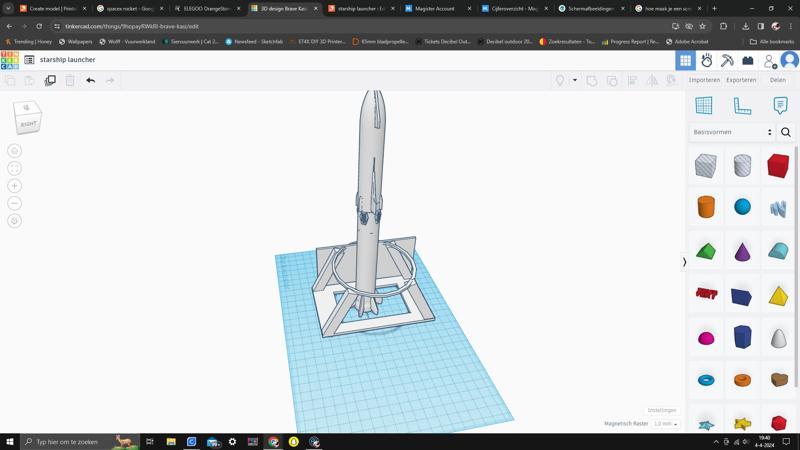This screenshot has width=800, height=450.
Task: Select the Ruler tool
Action: click(742, 106)
